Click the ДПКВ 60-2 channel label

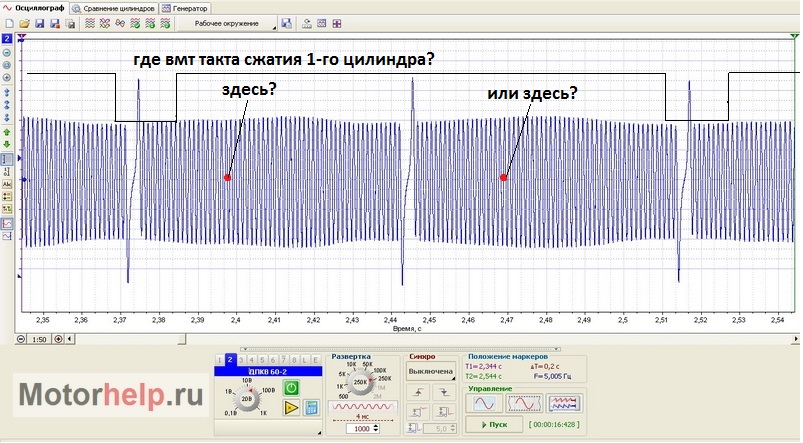click(x=266, y=370)
